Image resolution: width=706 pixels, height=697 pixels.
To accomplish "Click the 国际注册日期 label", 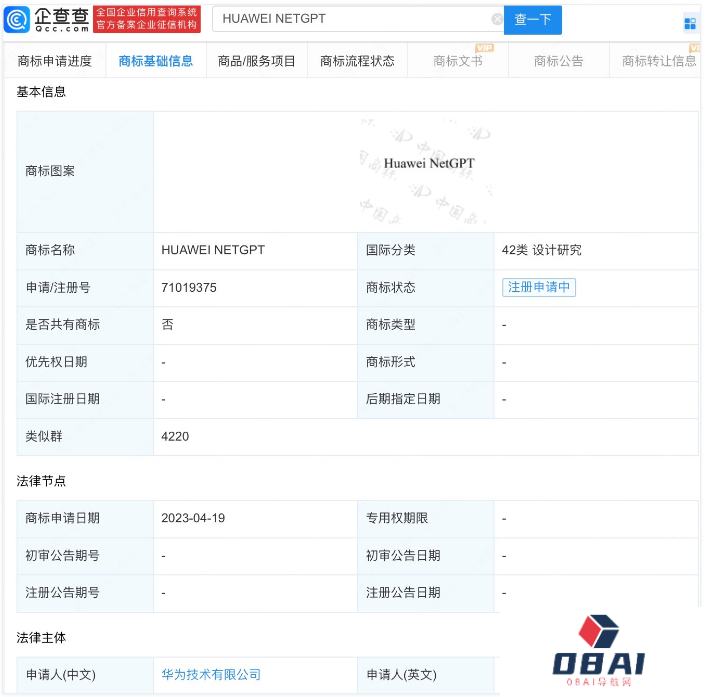I will [x=63, y=399].
